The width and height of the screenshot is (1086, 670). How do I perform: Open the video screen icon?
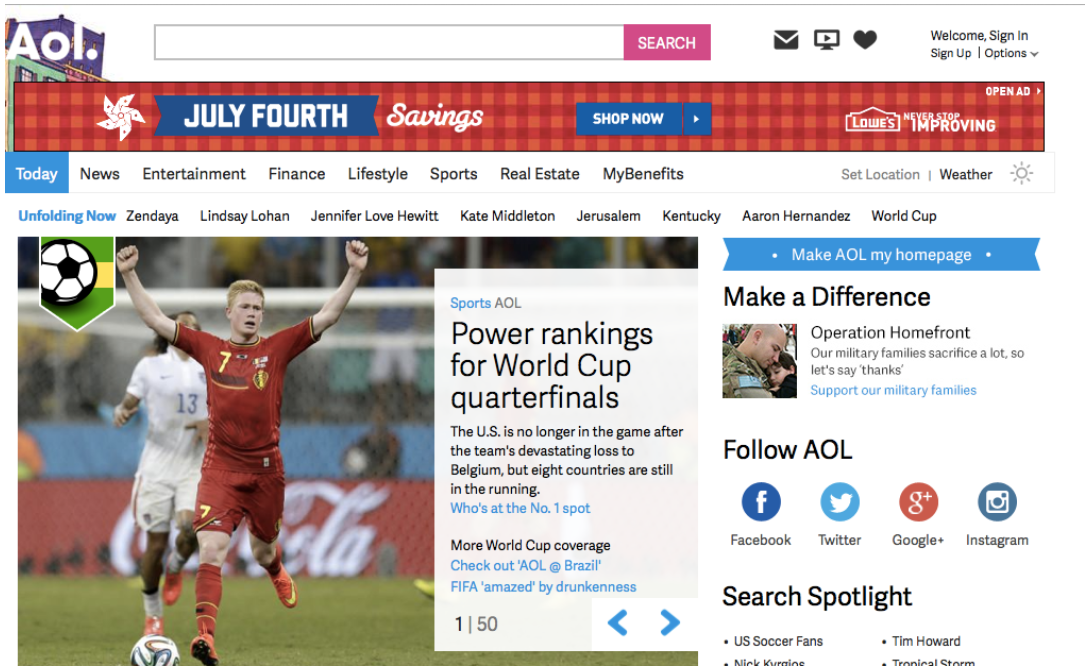point(826,40)
